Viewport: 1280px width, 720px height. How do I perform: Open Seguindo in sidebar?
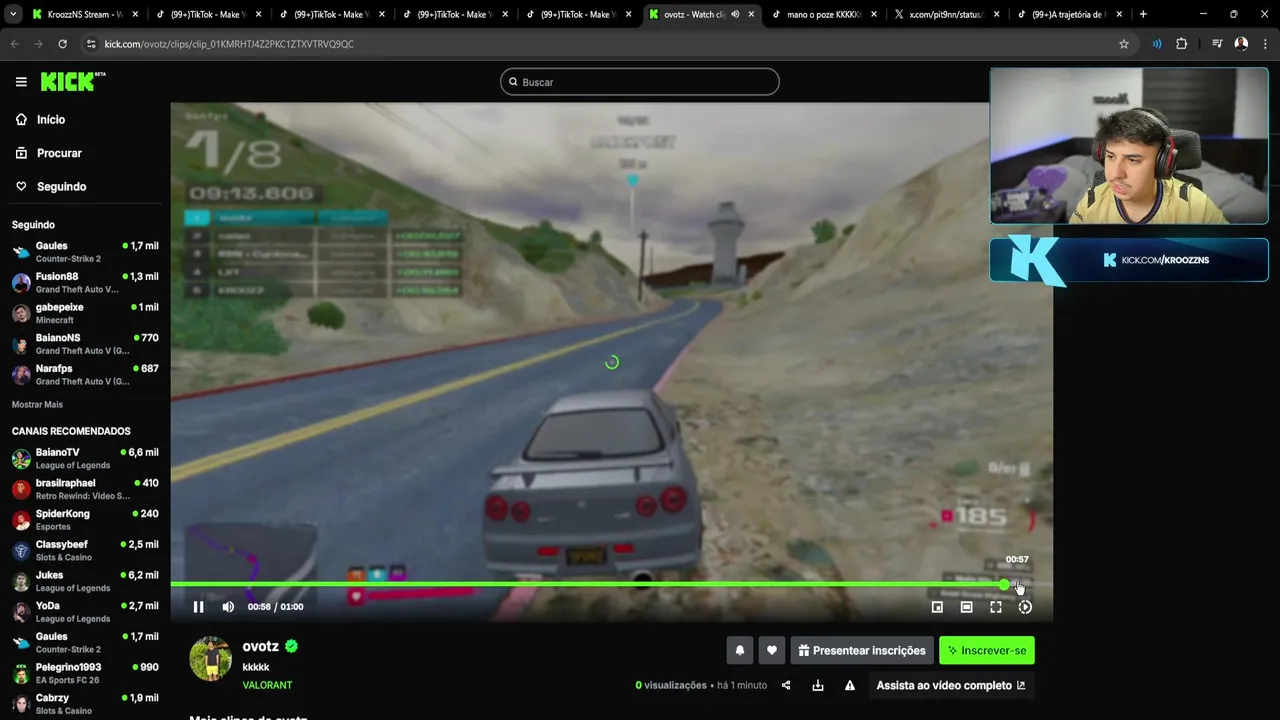62,187
